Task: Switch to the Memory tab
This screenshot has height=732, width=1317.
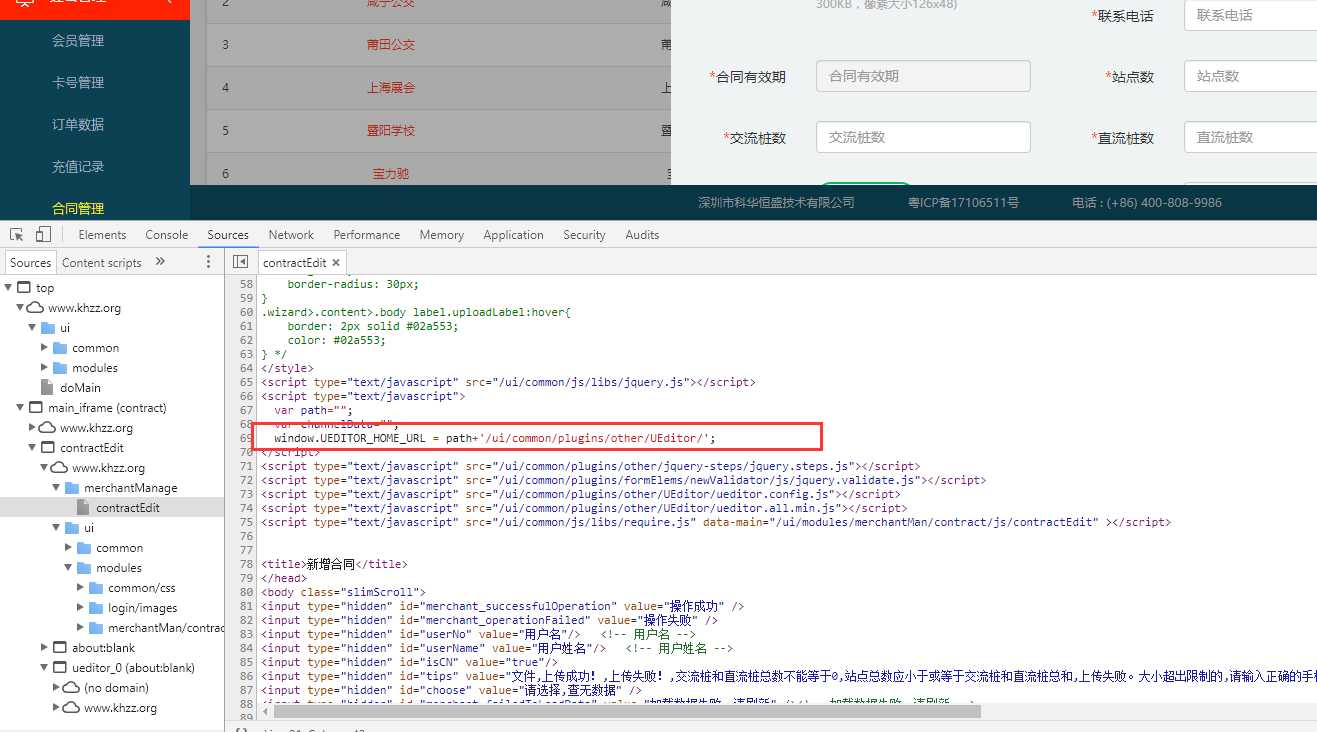Action: [x=442, y=235]
